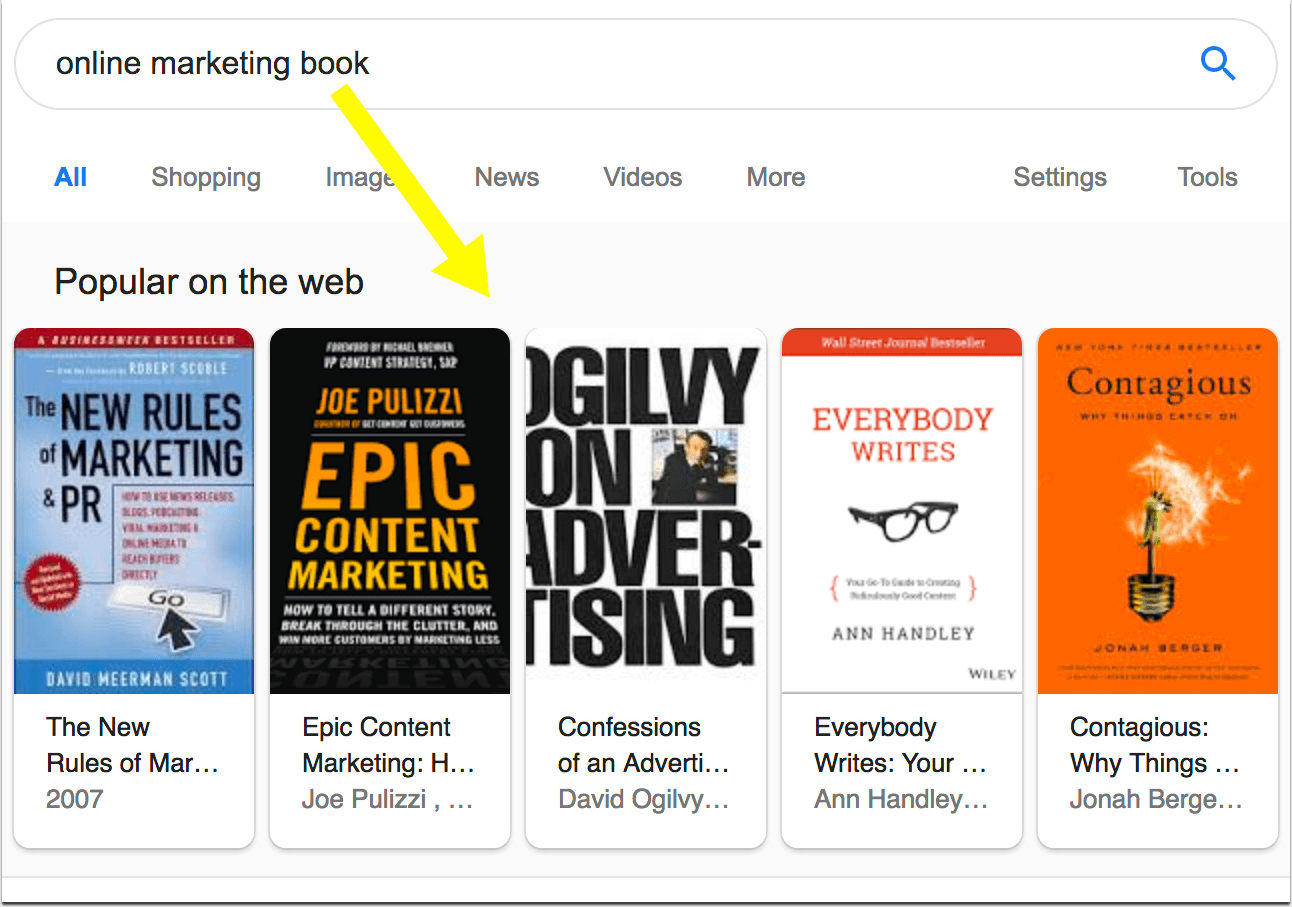Screen dimensions: 1292x907
Task: Click the 'Joe Pulizzi , …' author text
Action: pos(388,800)
